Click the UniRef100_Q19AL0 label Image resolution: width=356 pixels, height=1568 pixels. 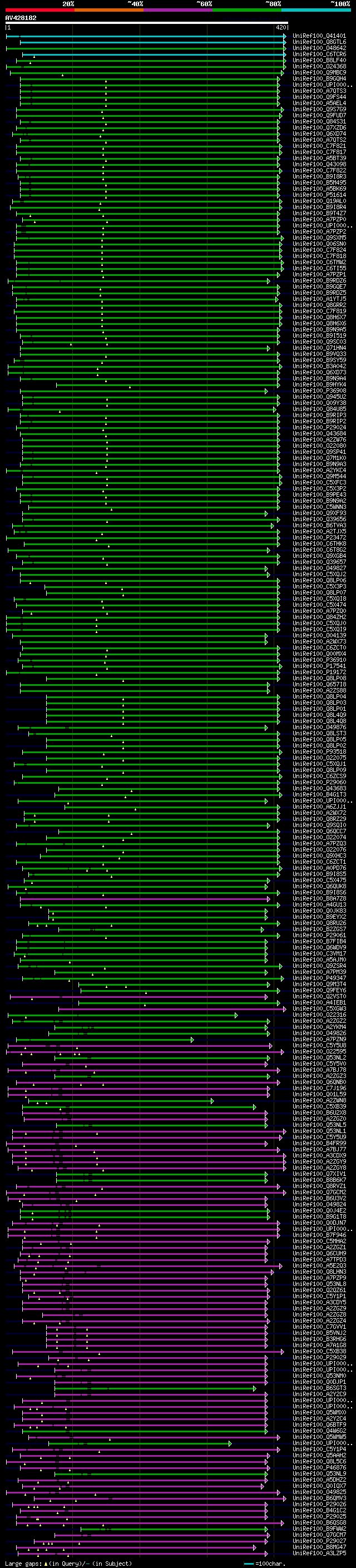click(x=319, y=201)
